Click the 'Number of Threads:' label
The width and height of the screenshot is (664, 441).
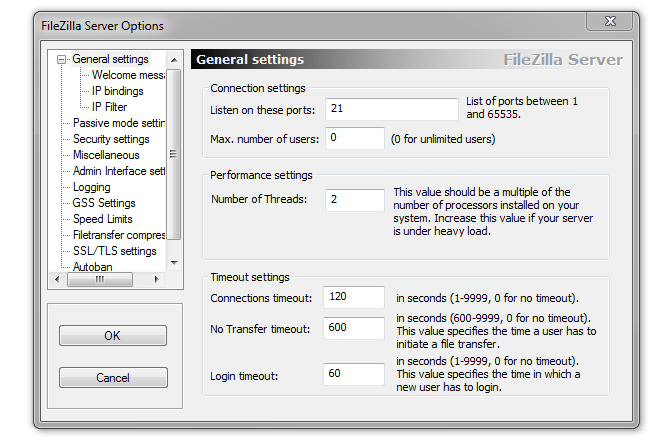pyautogui.click(x=259, y=199)
